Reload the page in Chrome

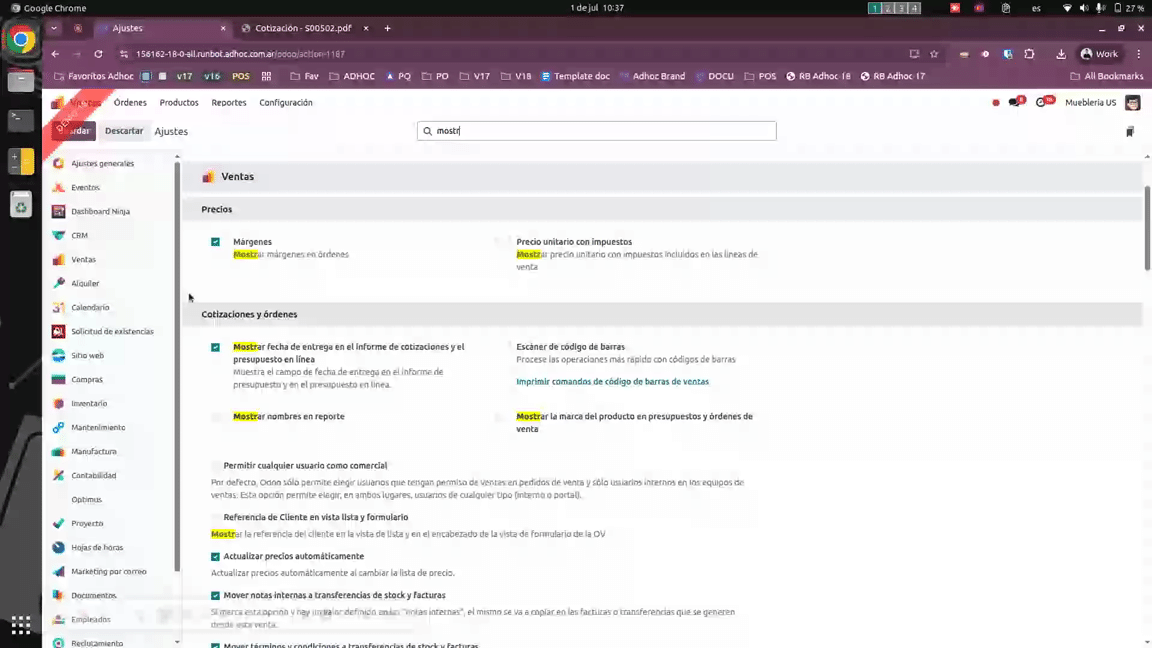click(98, 54)
